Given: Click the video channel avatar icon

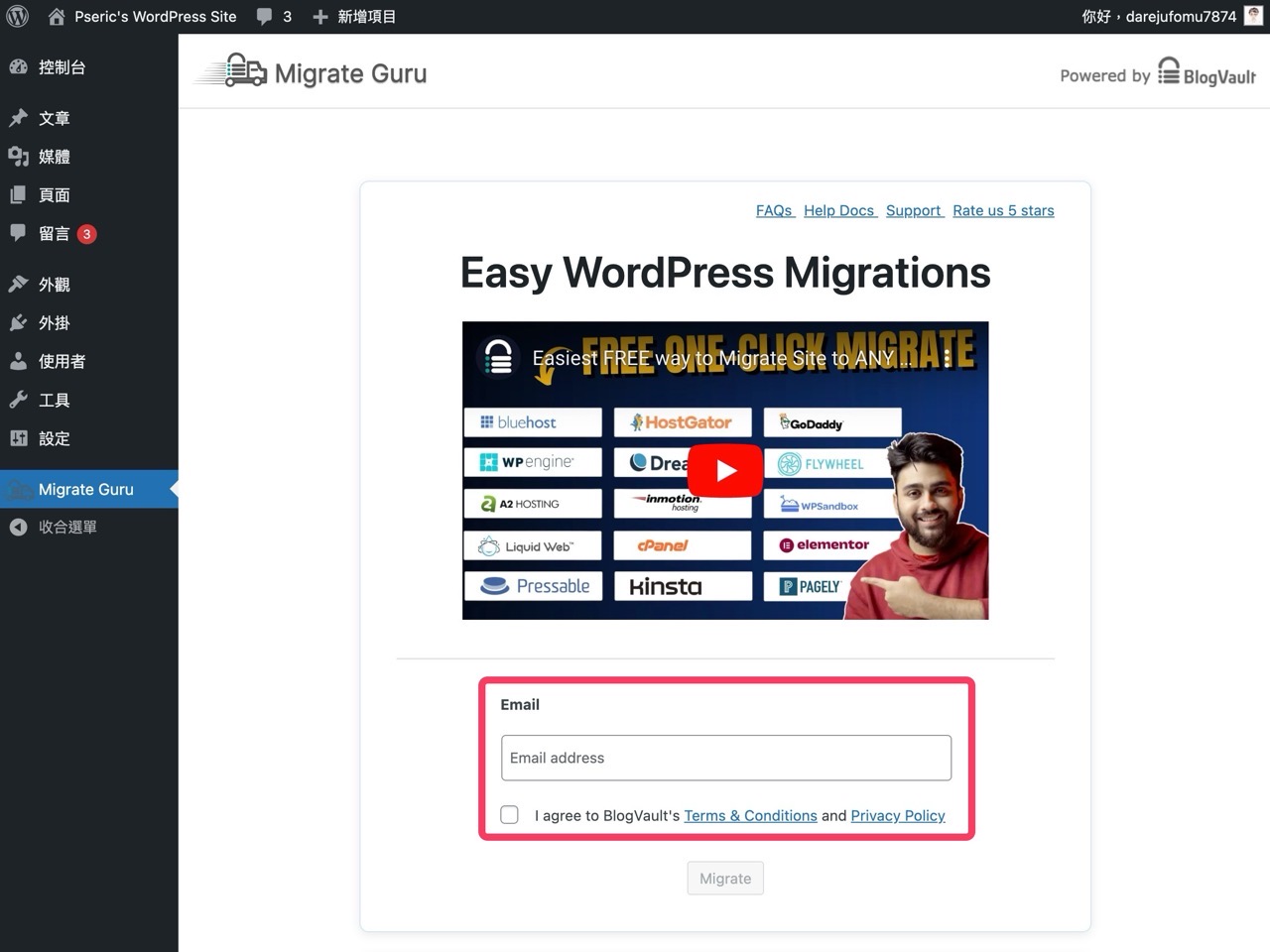Looking at the screenshot, I should tap(498, 358).
